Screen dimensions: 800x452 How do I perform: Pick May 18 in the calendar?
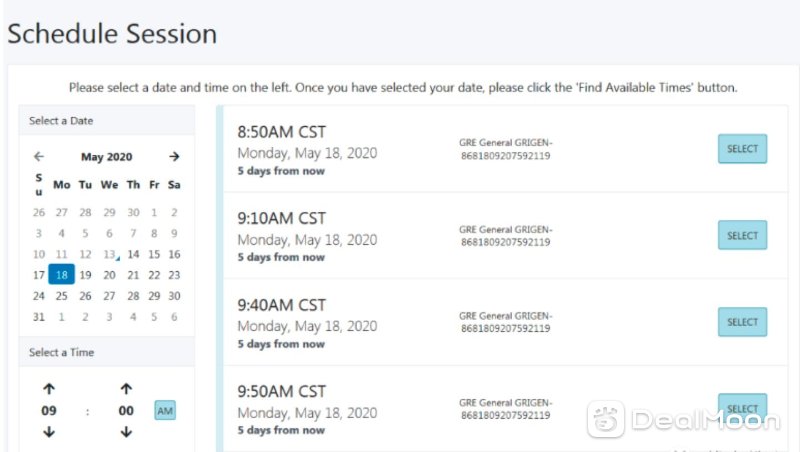(62, 274)
